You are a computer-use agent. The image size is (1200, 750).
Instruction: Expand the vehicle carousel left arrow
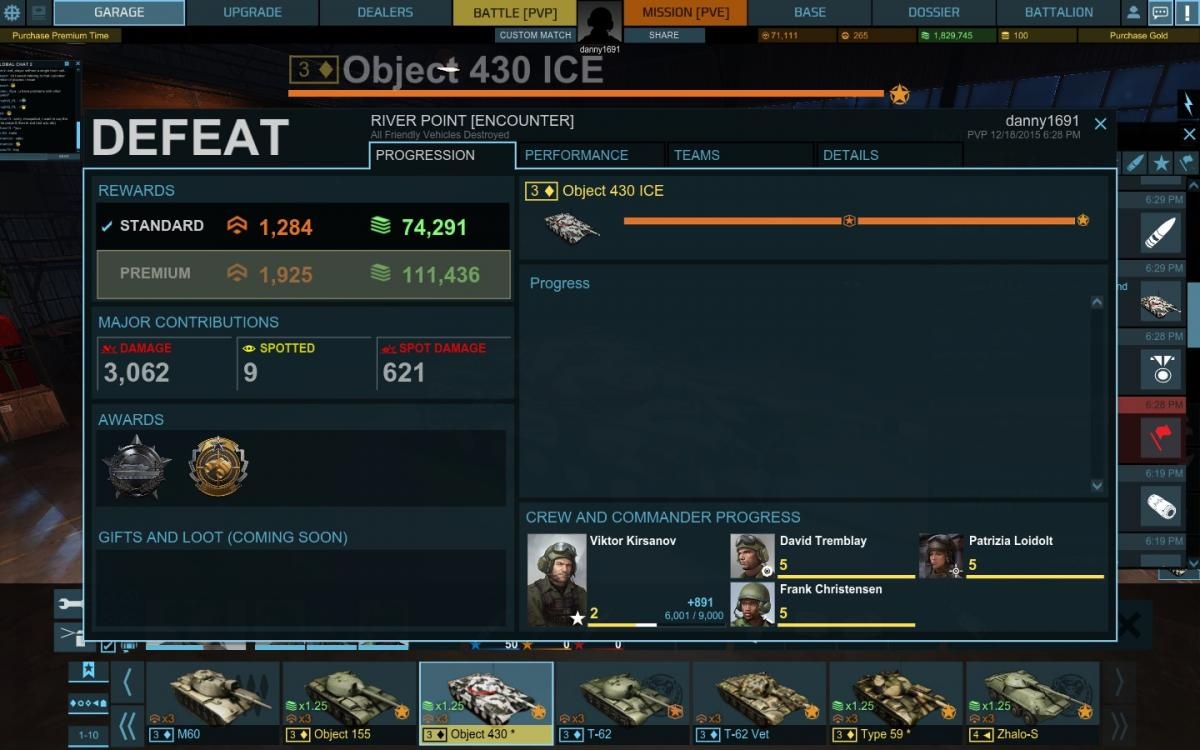pos(127,683)
